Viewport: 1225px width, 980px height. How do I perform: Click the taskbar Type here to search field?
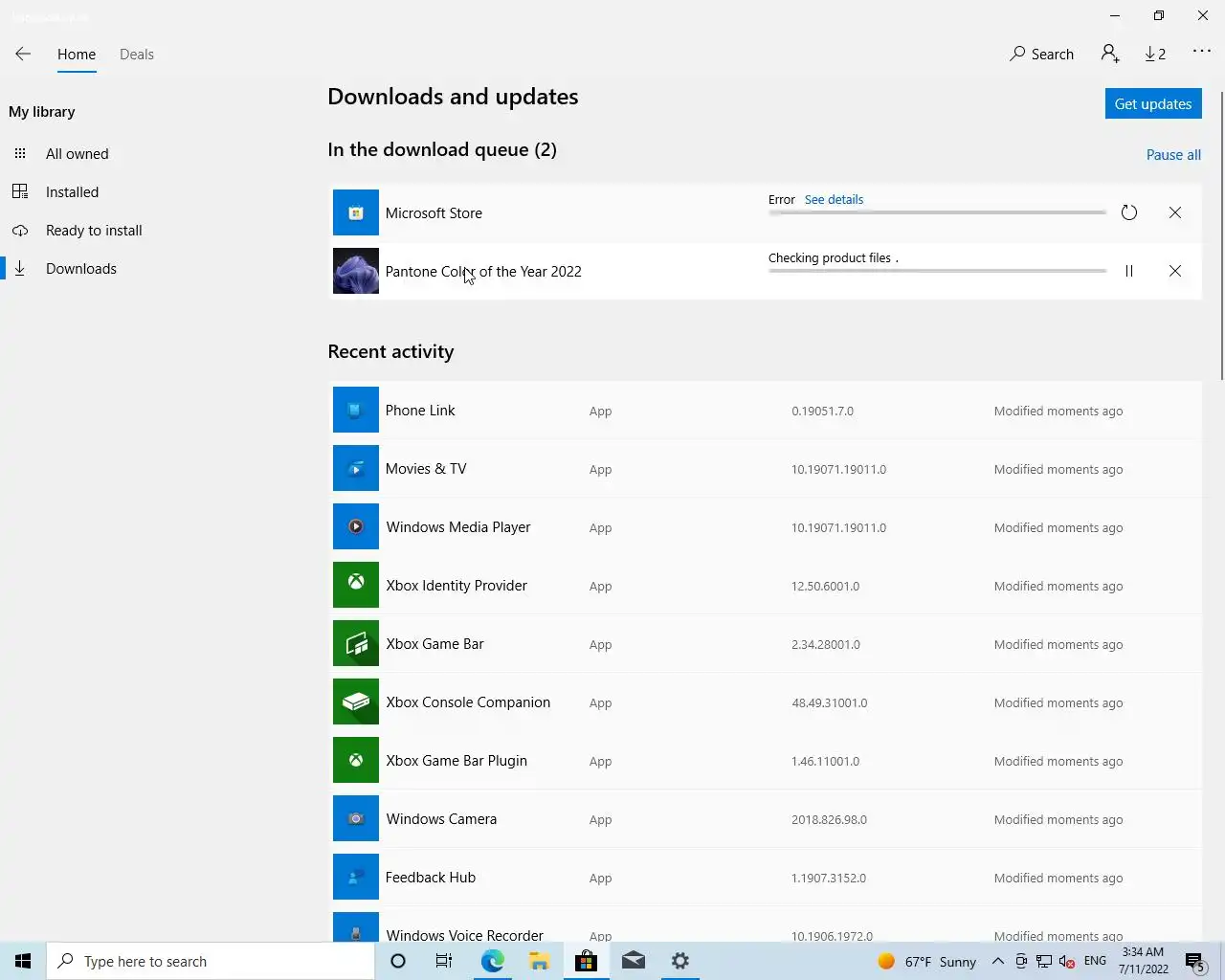point(211,961)
